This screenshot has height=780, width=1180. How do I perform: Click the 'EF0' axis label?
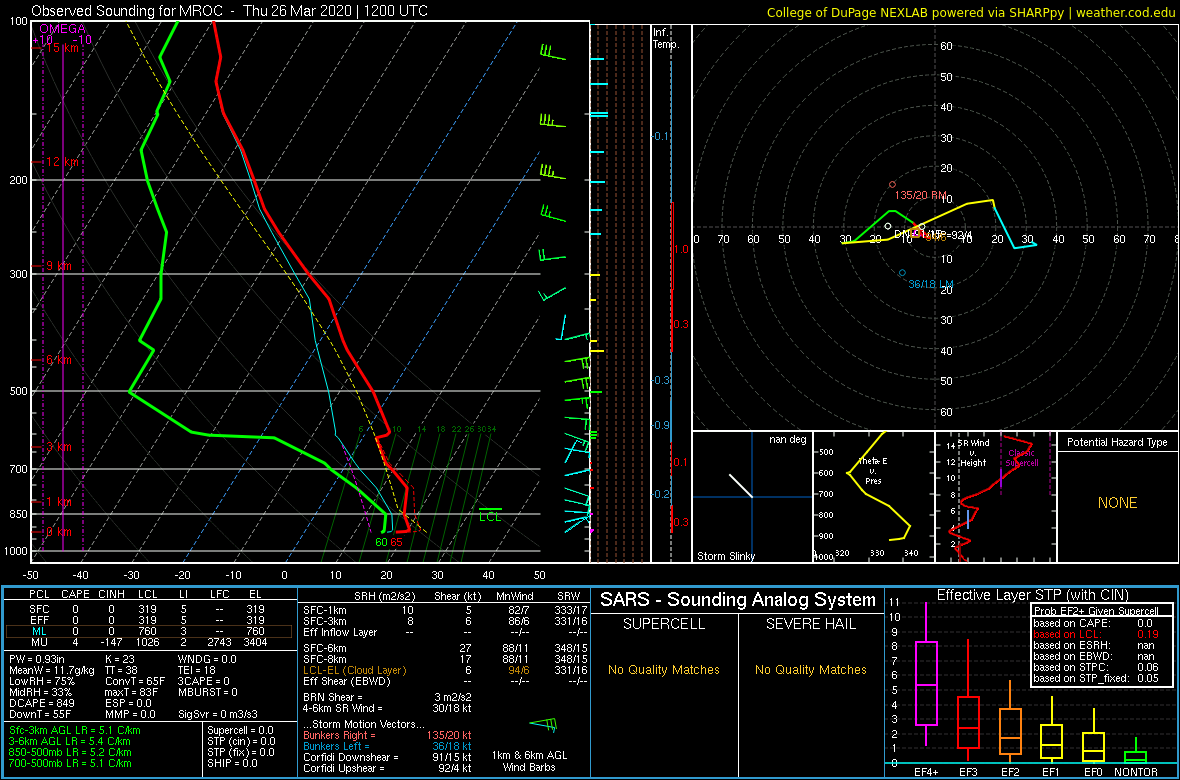(1095, 770)
